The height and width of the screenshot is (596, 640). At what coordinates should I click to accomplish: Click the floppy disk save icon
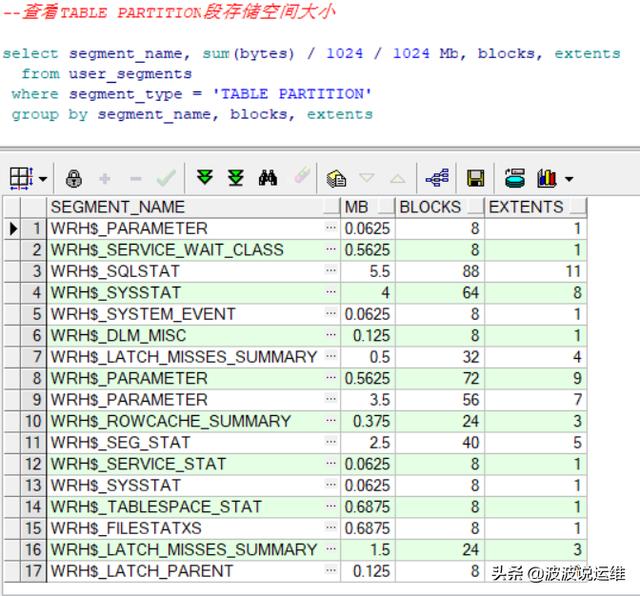click(476, 178)
